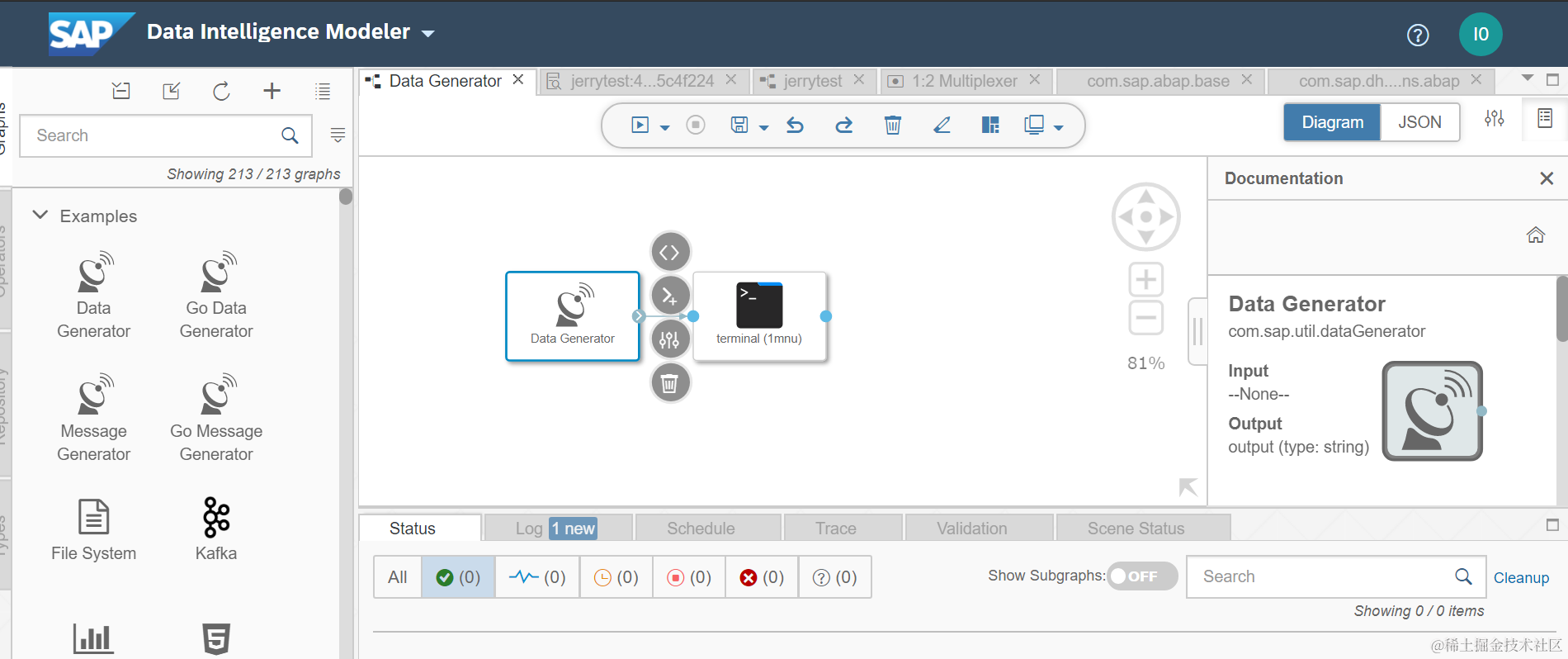The image size is (1568, 659).
Task: Toggle the pending clock filter
Action: pyautogui.click(x=616, y=577)
